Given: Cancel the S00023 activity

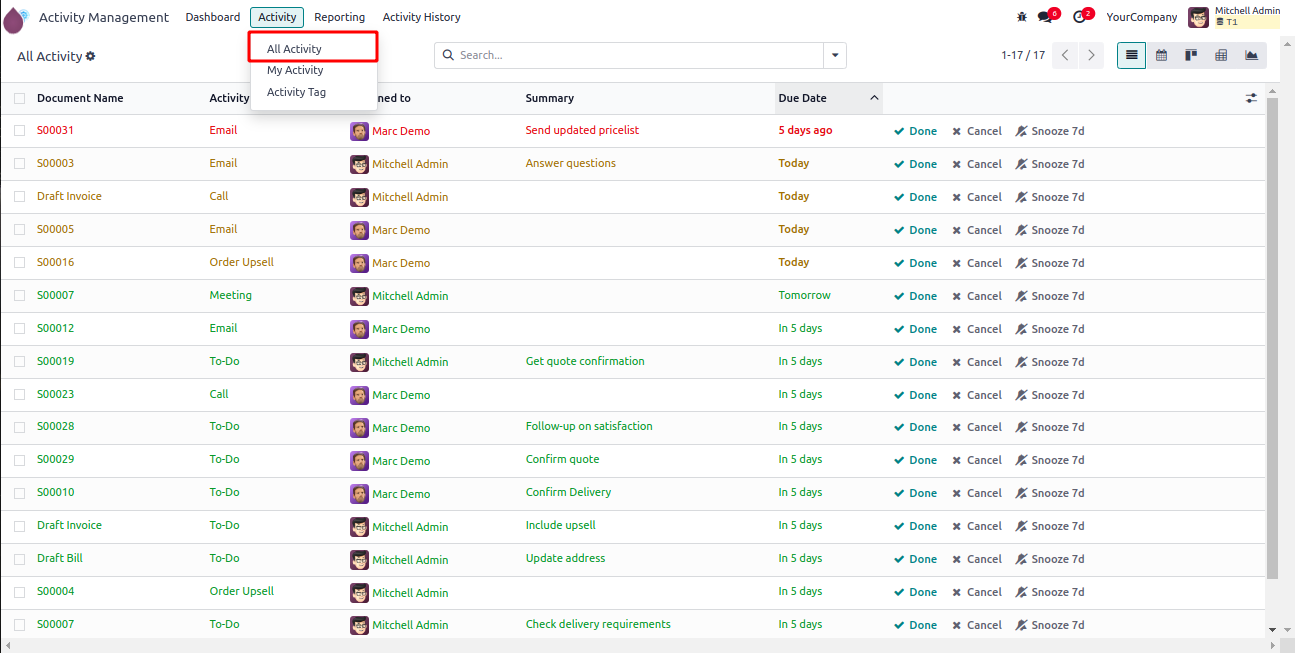Looking at the screenshot, I should click(x=977, y=395).
